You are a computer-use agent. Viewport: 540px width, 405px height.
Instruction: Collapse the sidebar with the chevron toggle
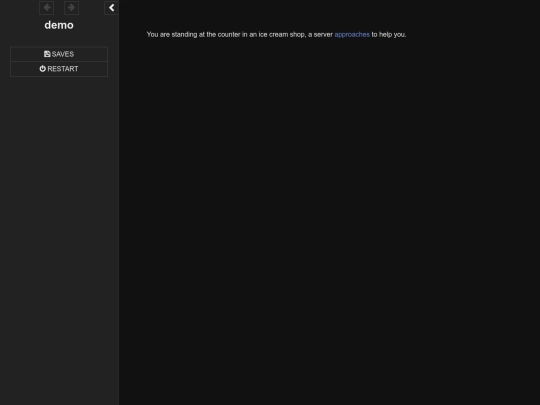112,8
